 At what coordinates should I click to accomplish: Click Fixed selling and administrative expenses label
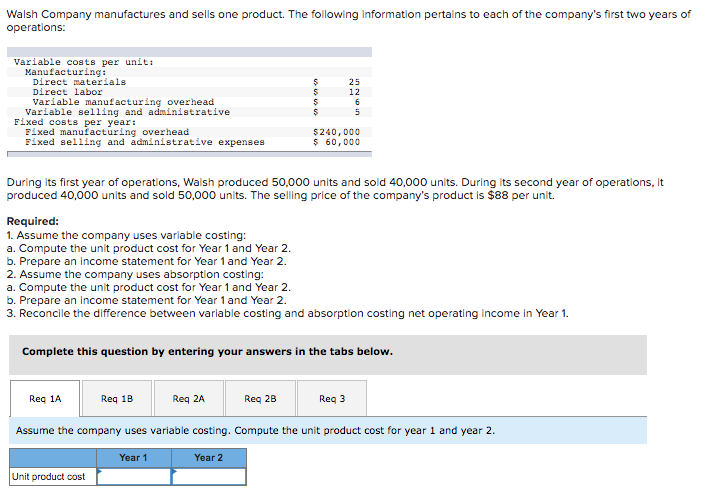click(145, 142)
